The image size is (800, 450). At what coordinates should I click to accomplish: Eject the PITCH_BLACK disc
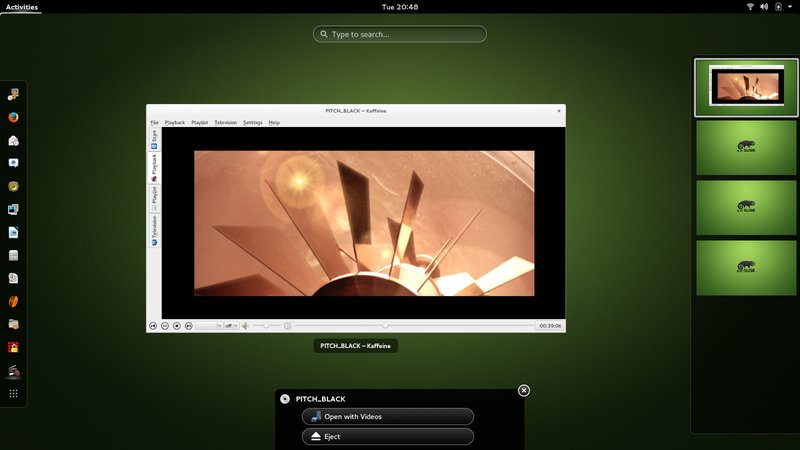point(388,436)
